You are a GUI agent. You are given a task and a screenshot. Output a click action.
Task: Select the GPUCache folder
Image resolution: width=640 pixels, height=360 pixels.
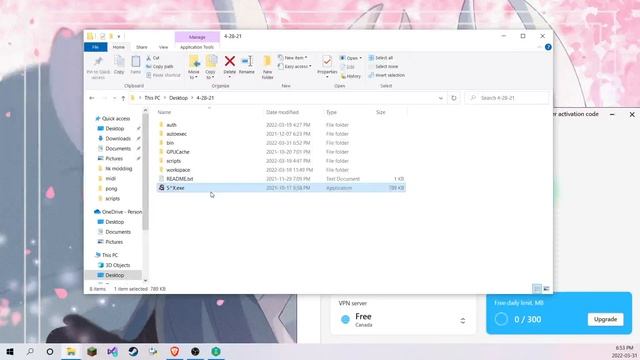pos(178,152)
